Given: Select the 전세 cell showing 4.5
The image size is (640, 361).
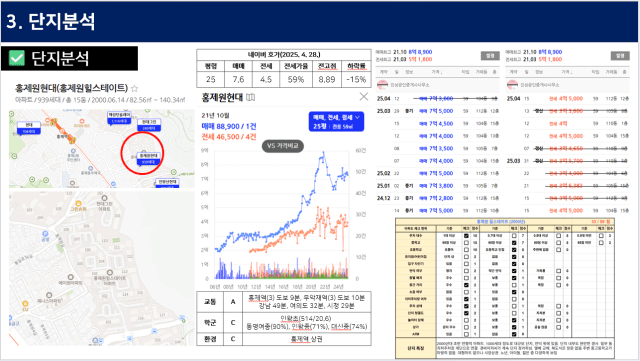Looking at the screenshot, I should tap(266, 80).
